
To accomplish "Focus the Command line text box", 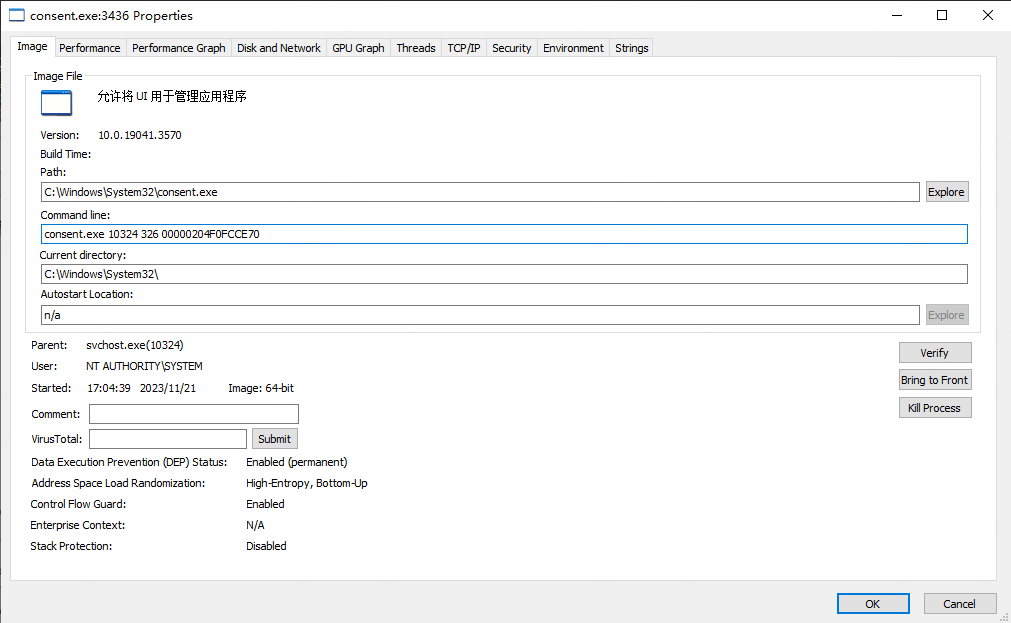I will coord(504,234).
